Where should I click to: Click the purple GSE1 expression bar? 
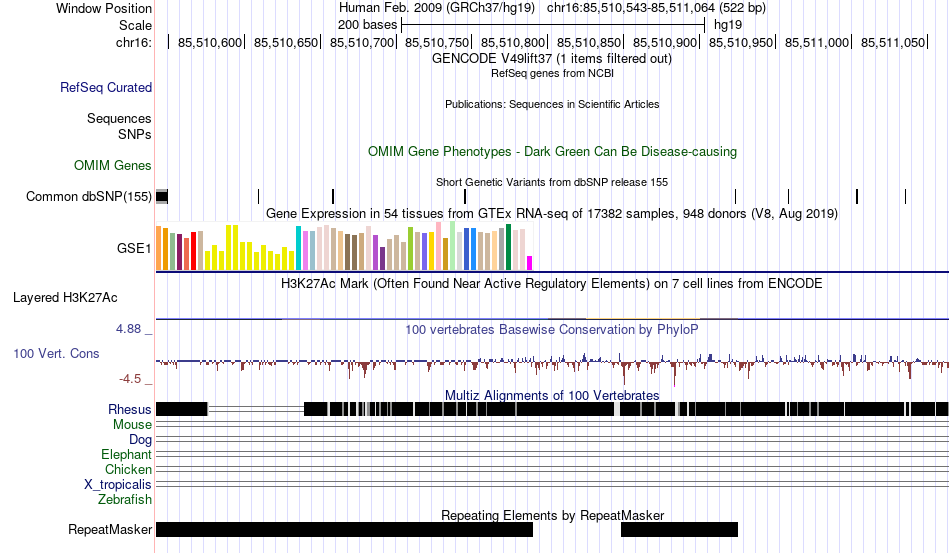(x=375, y=253)
